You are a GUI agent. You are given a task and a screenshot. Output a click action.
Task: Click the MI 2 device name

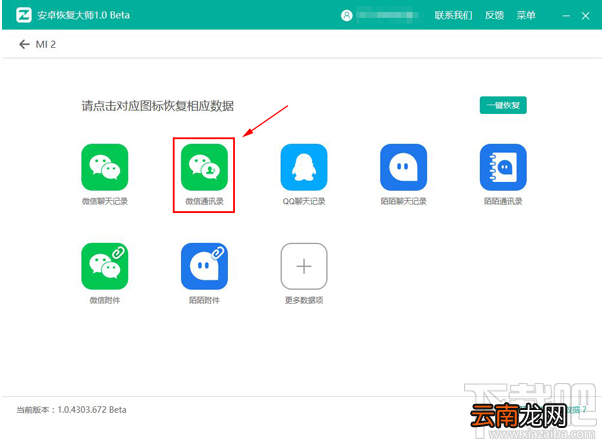pyautogui.click(x=45, y=44)
